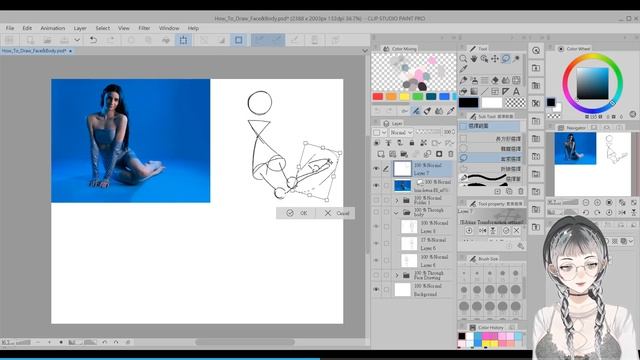Select the straight line Figure tool
Screen dimensions: 640x360
coord(484,91)
